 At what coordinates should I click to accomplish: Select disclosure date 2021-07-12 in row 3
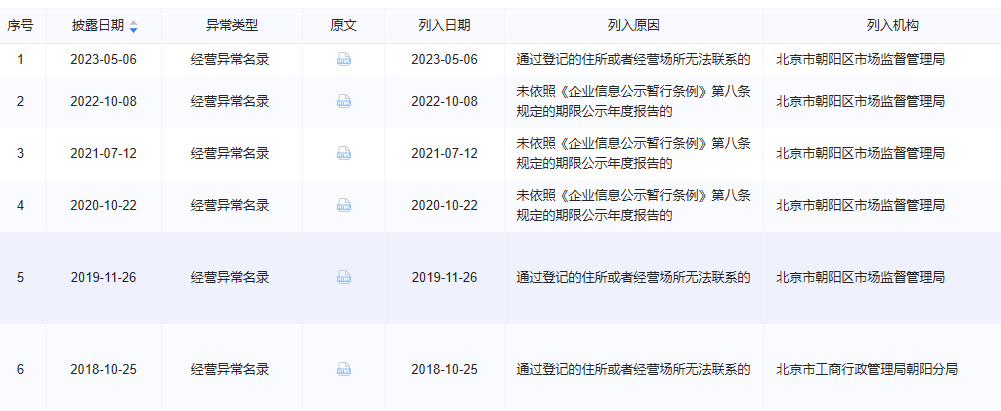[103, 153]
